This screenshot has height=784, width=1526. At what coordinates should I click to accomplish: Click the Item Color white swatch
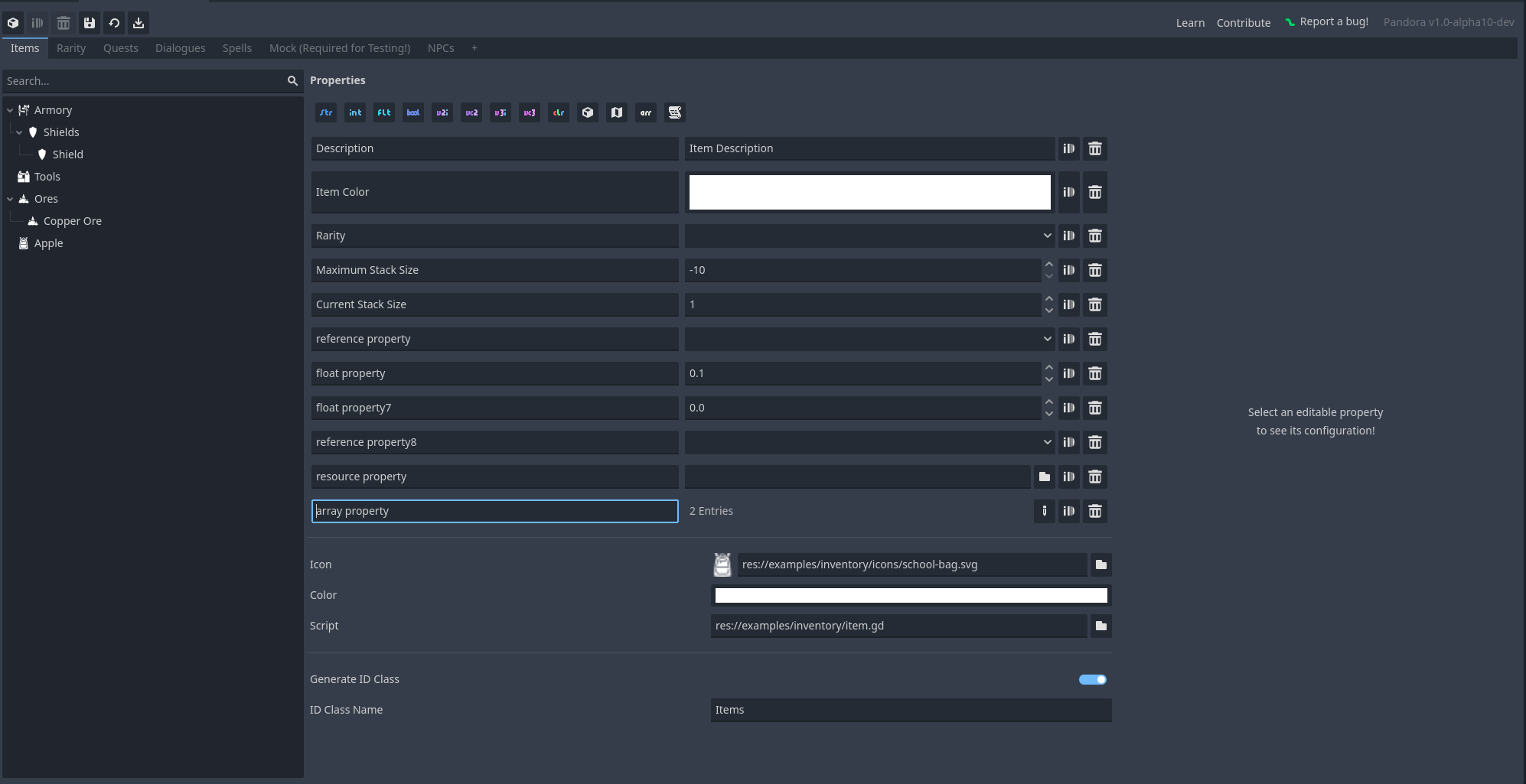click(869, 192)
